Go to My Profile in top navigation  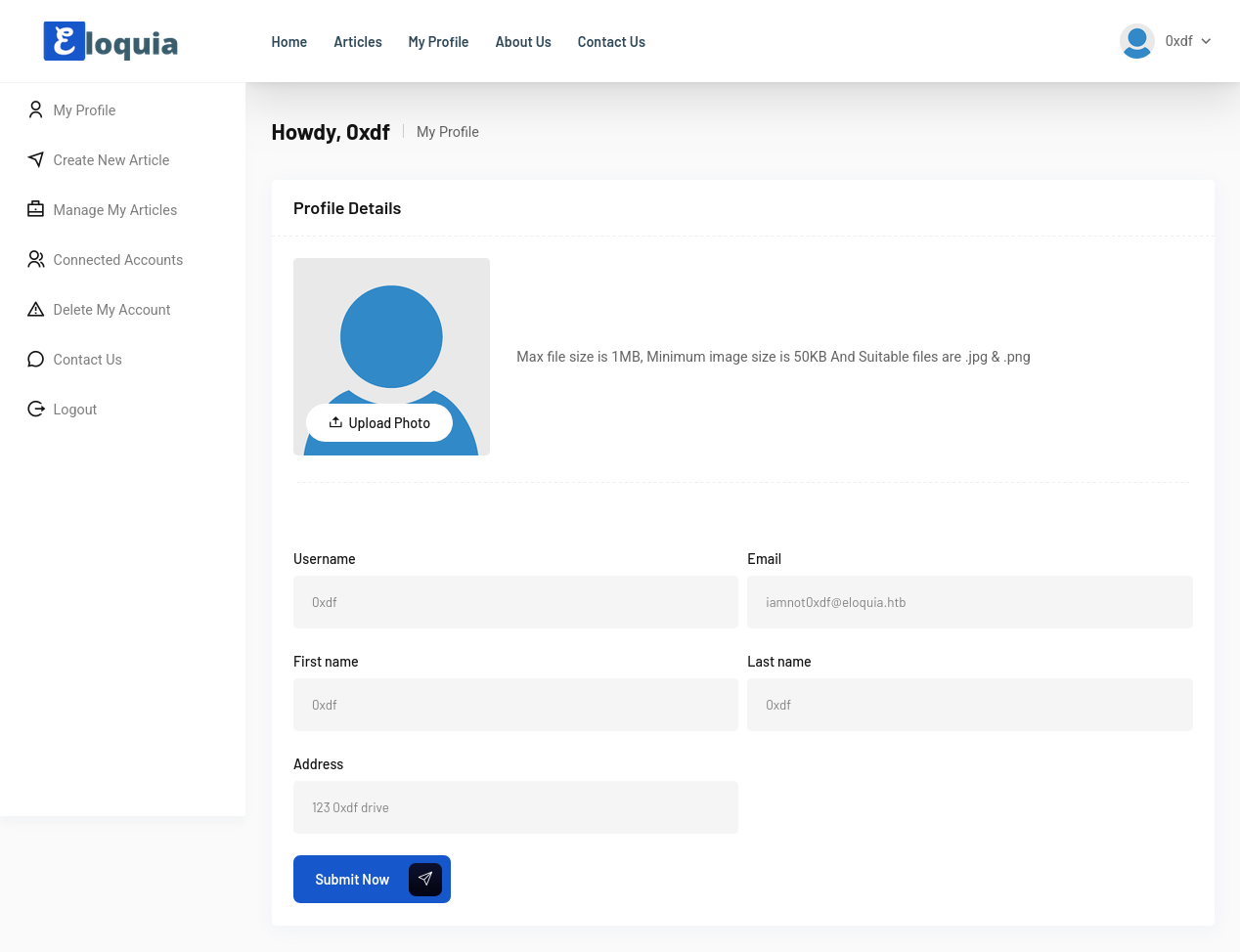[x=438, y=42]
